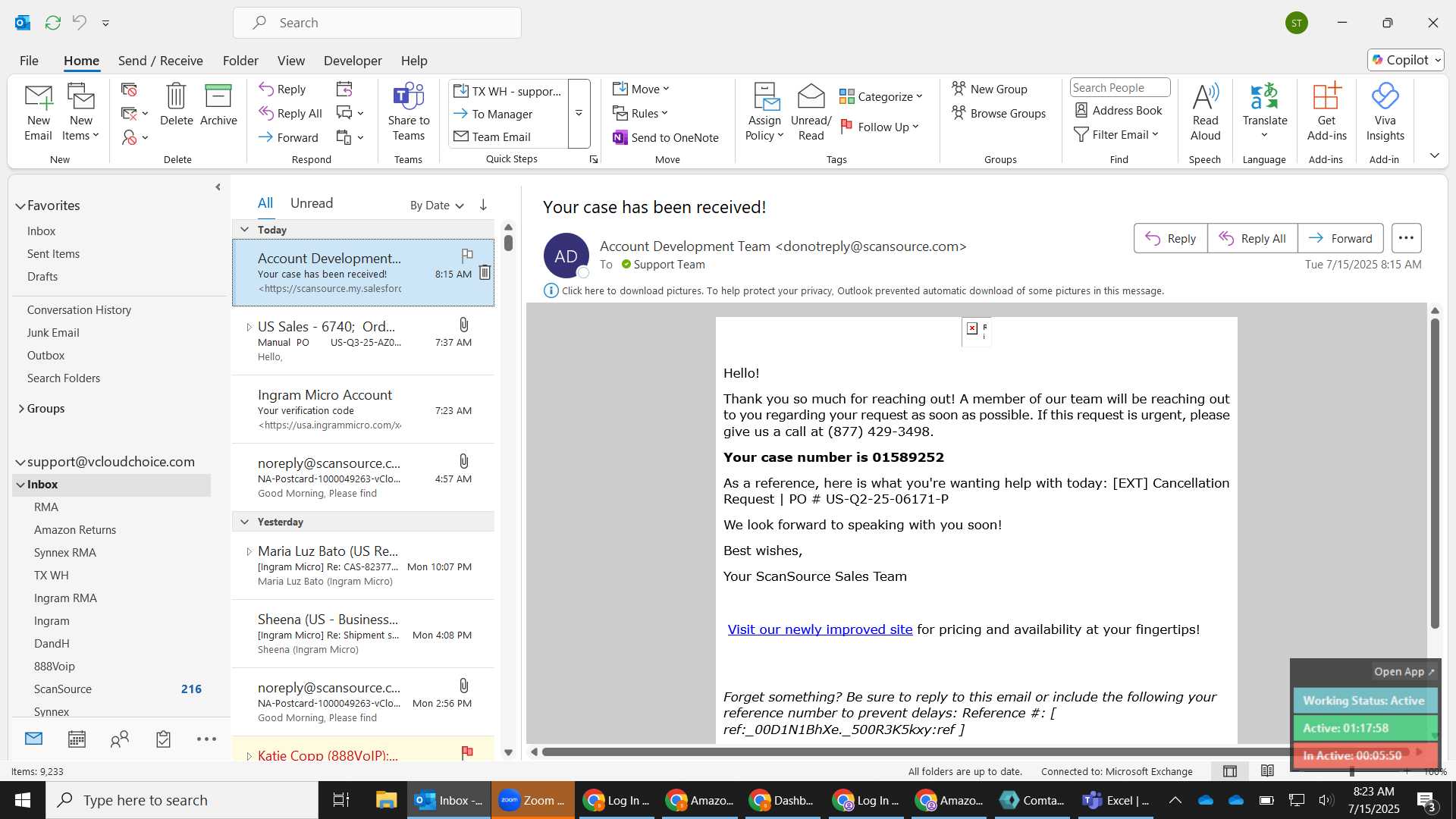
Task: Switch to the Folder tab
Action: pyautogui.click(x=240, y=61)
